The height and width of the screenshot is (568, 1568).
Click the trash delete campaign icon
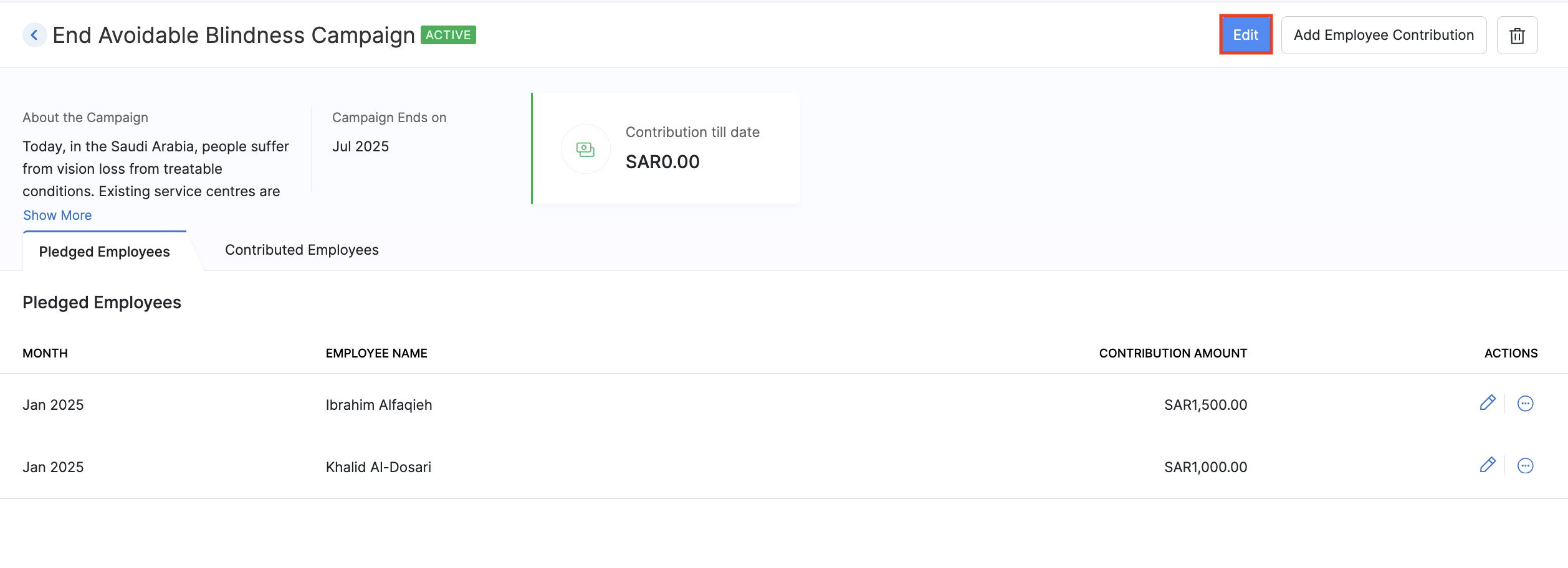click(1517, 35)
